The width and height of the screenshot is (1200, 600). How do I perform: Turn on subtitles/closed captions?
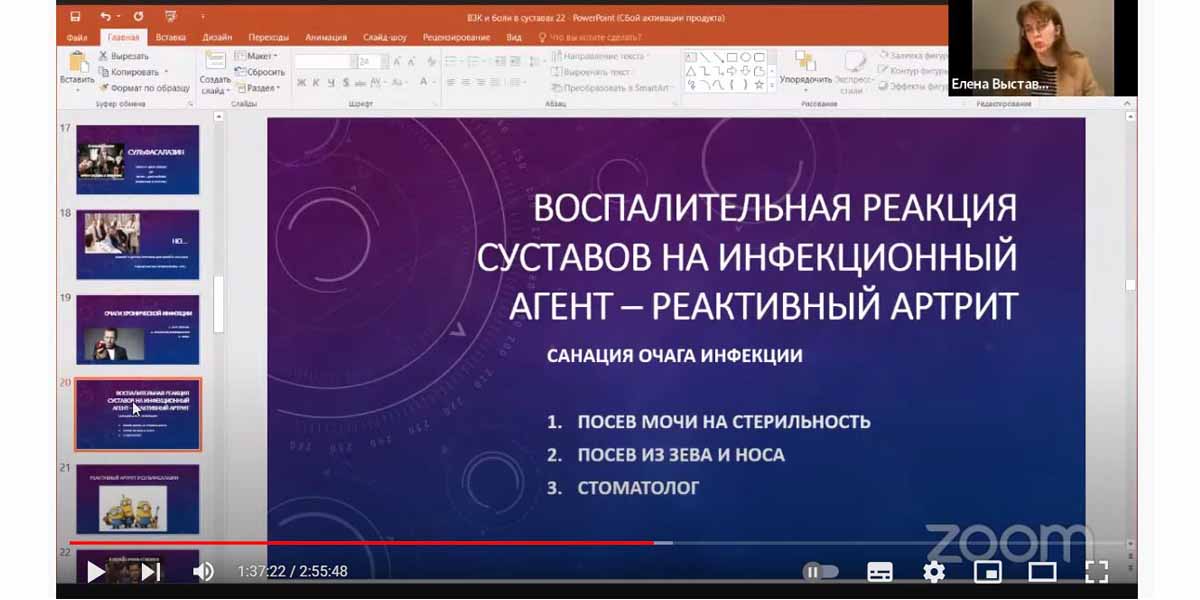point(880,572)
